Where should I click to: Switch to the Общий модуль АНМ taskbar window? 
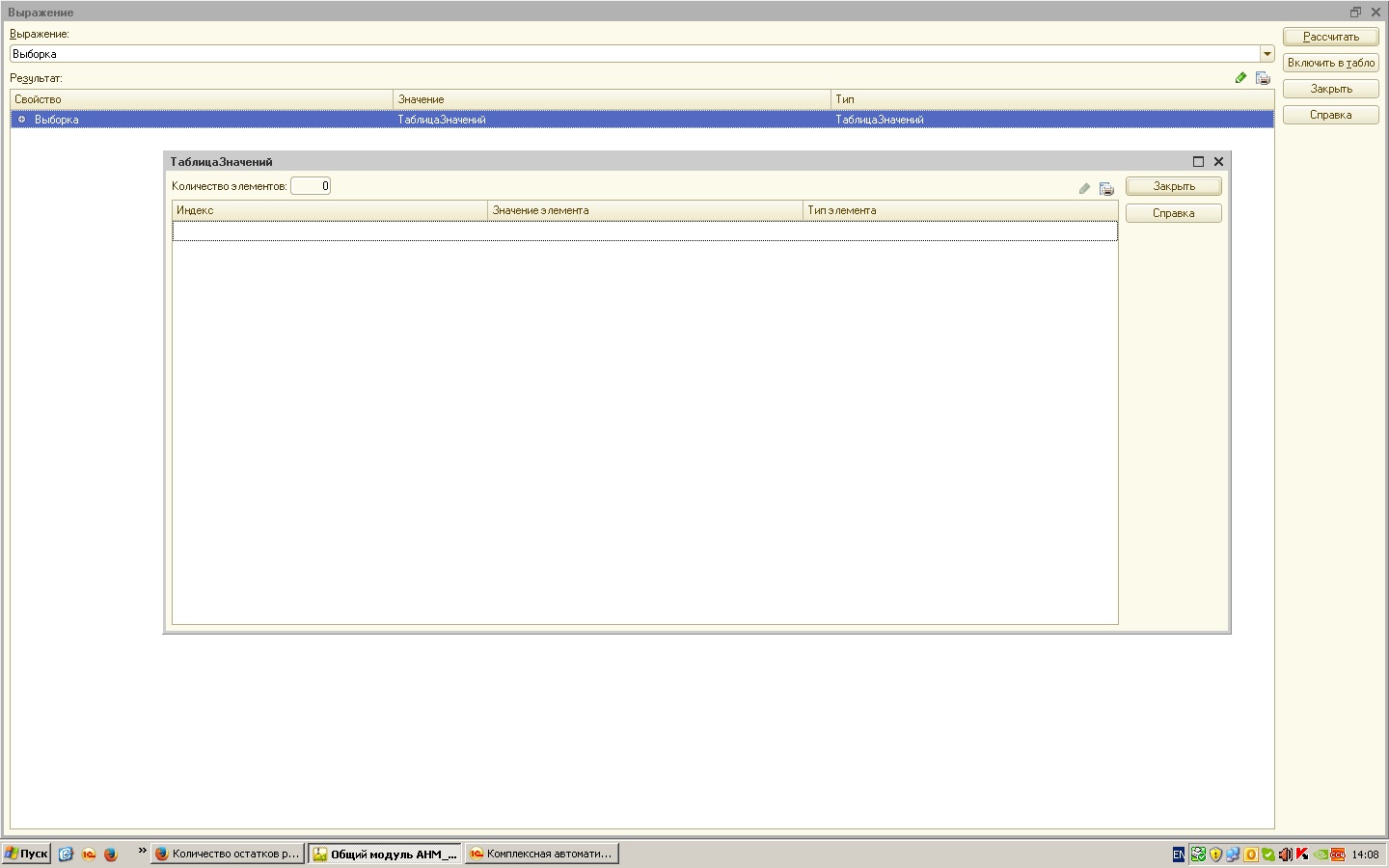(384, 854)
